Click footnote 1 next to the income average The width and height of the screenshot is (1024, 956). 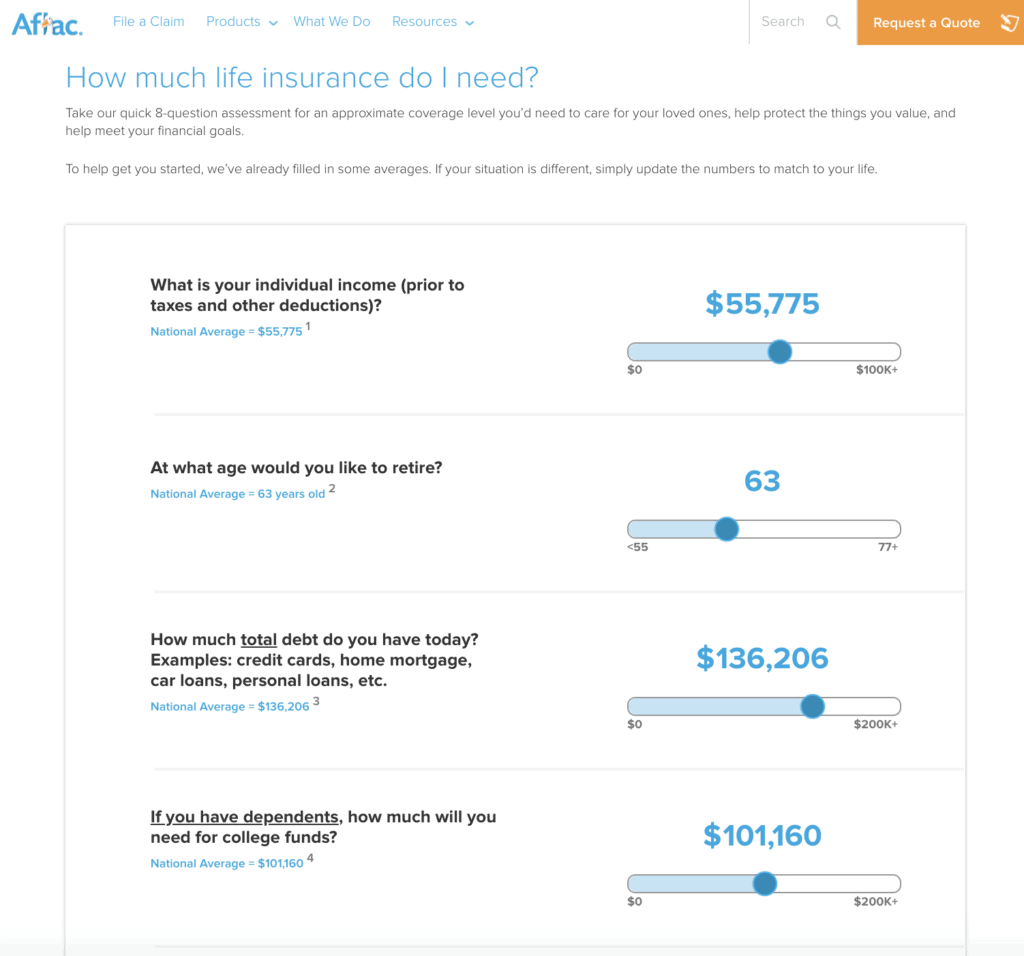coord(309,326)
